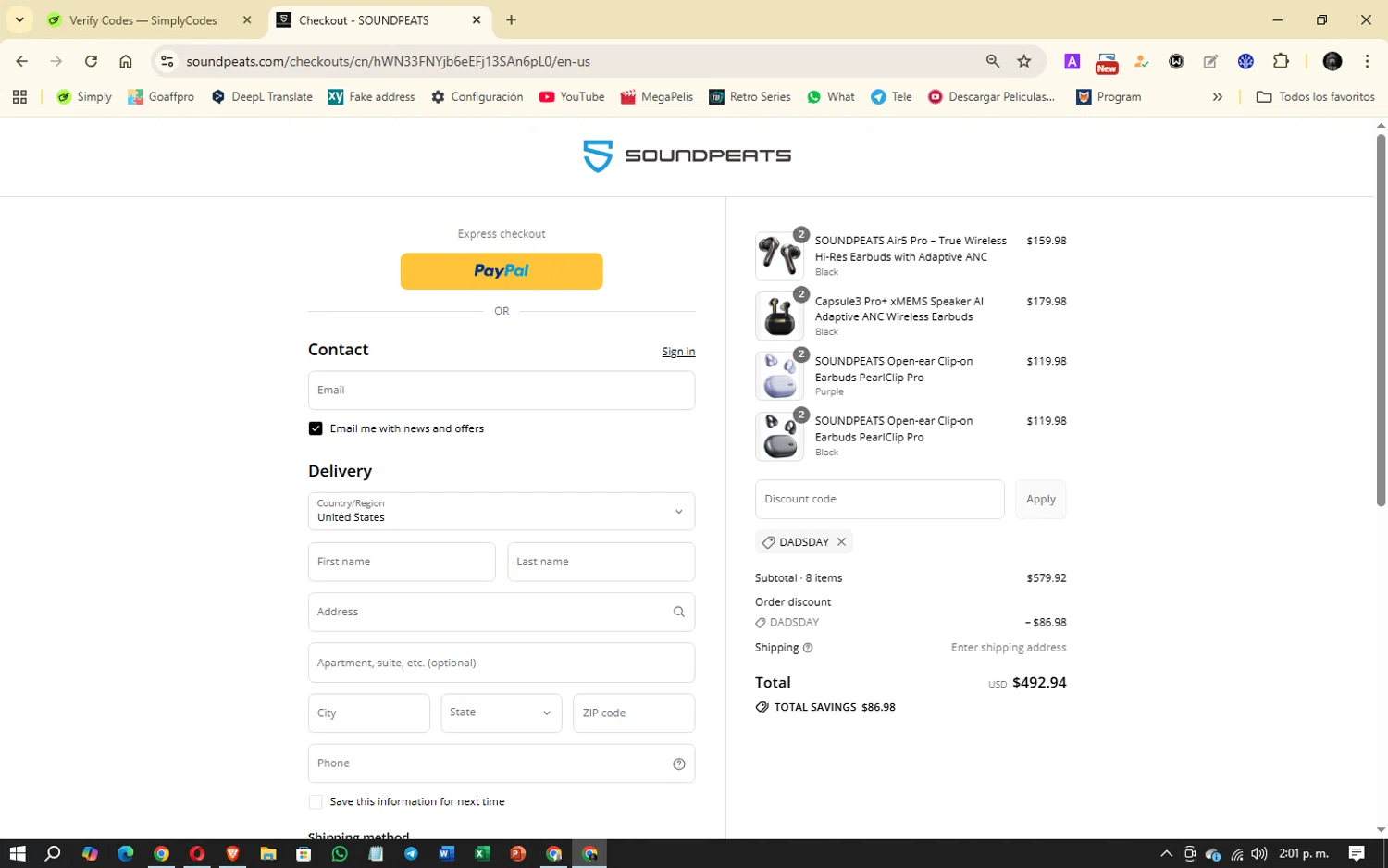Click the page vertical scrollbar
Screen dimensions: 1388x868
coord(1381,320)
